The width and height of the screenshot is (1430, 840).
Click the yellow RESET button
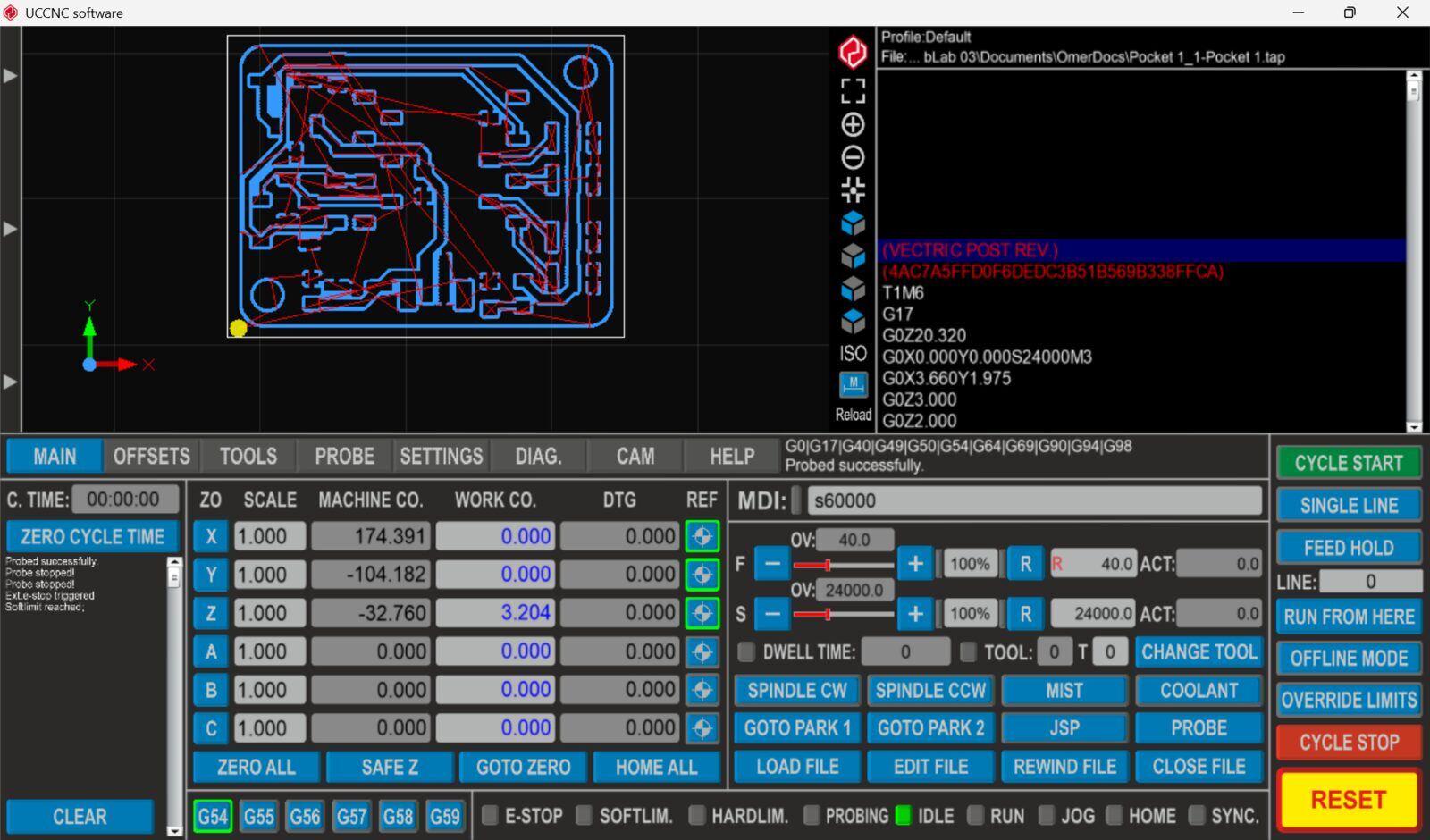coord(1349,799)
